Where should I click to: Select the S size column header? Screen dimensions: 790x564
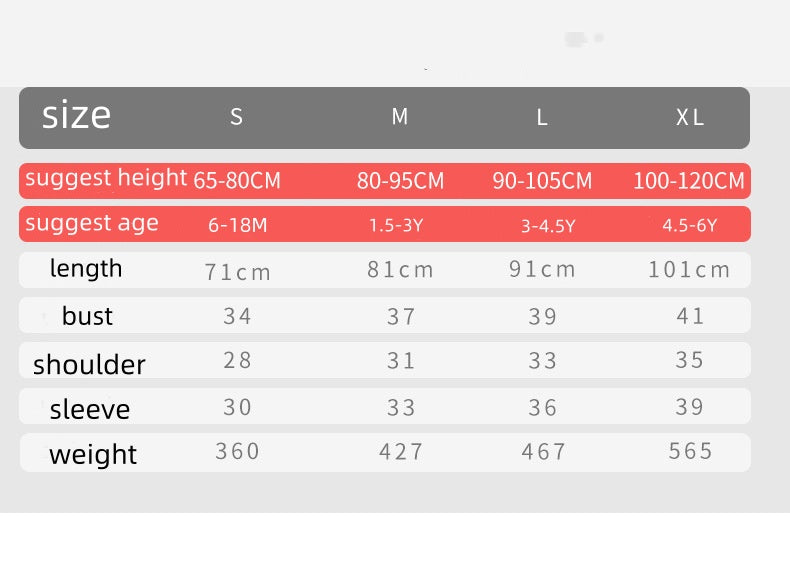tap(237, 117)
